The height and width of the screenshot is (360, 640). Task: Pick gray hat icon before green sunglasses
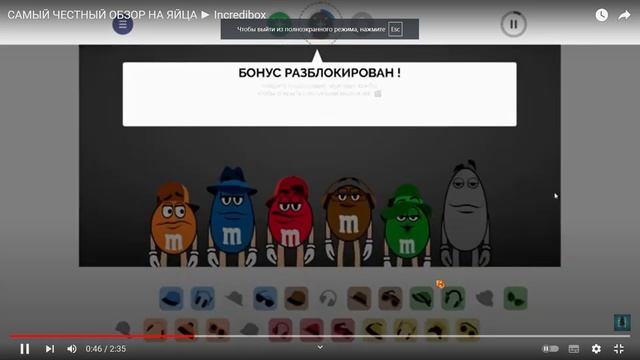tap(484, 299)
